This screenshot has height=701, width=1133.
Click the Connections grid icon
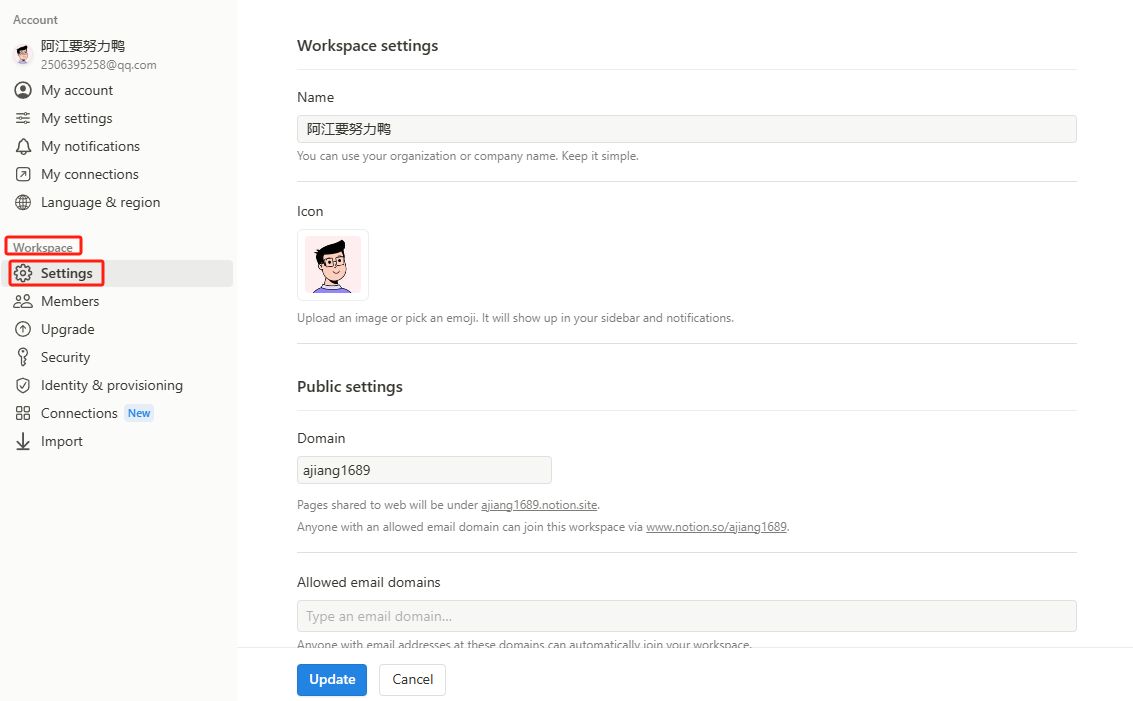tap(23, 413)
